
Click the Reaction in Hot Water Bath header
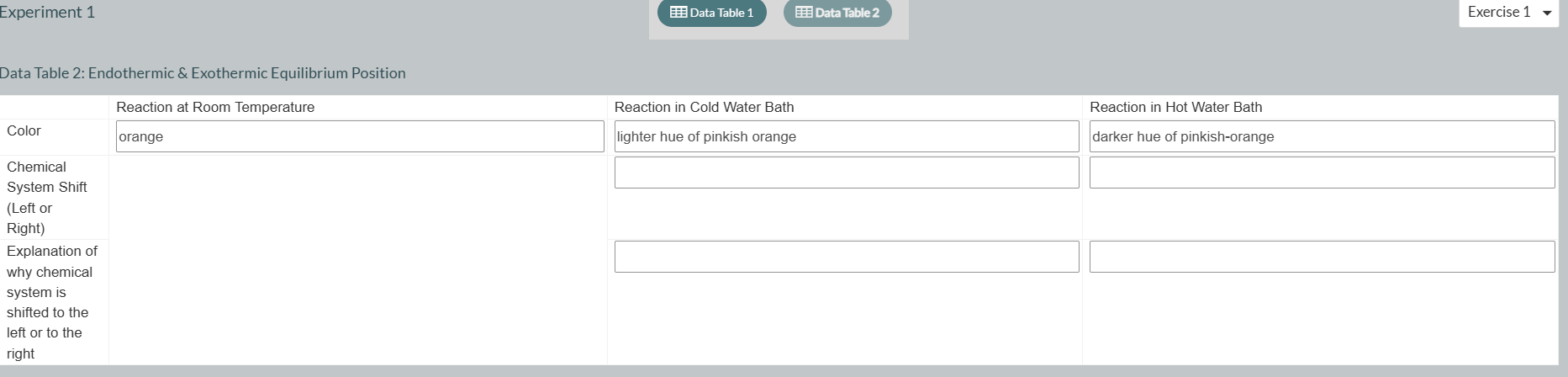pos(1175,107)
